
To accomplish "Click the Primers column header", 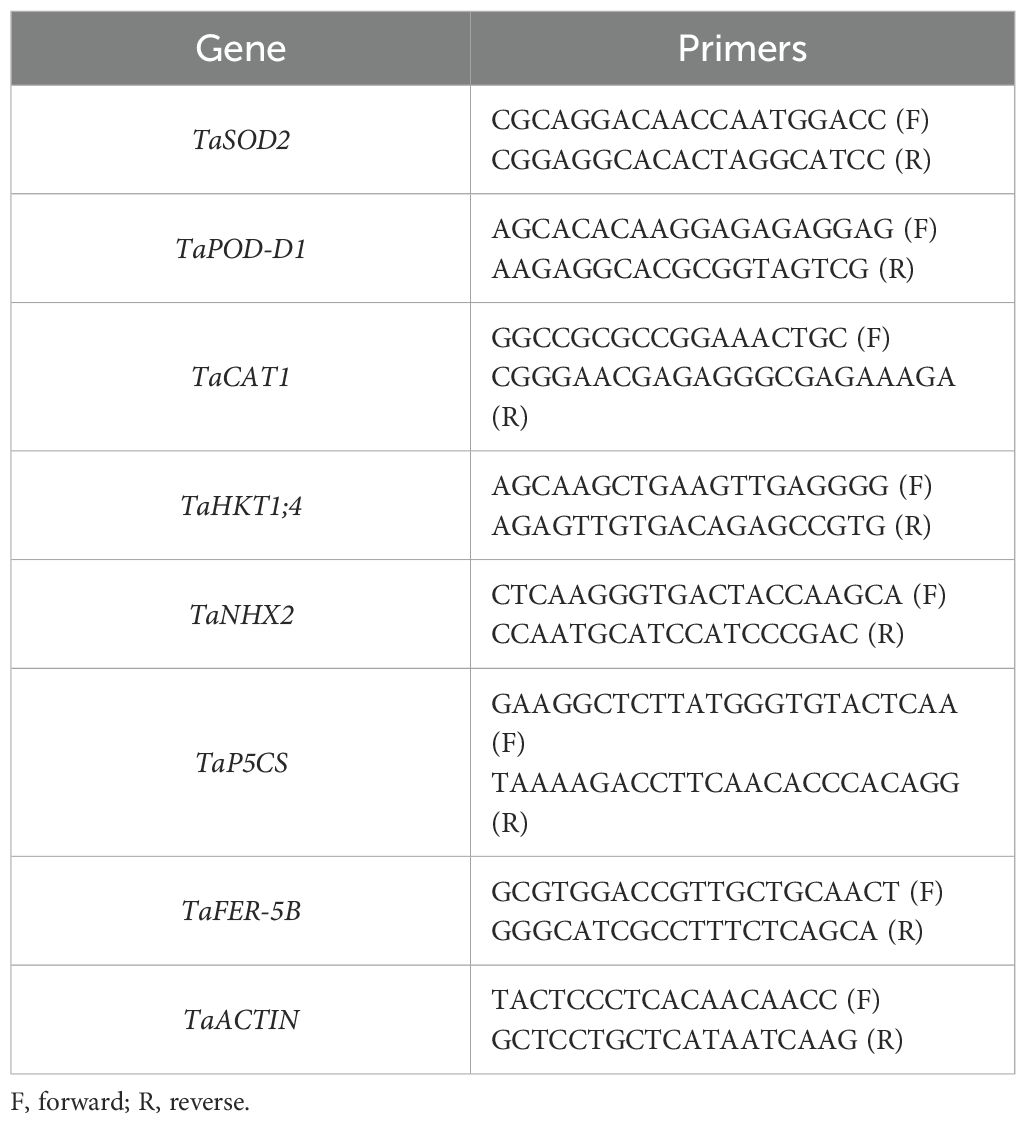I will (742, 49).
